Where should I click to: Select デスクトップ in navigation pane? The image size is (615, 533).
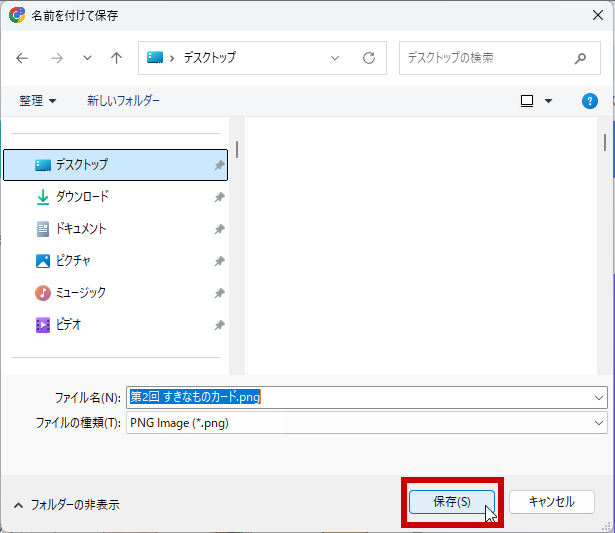115,165
